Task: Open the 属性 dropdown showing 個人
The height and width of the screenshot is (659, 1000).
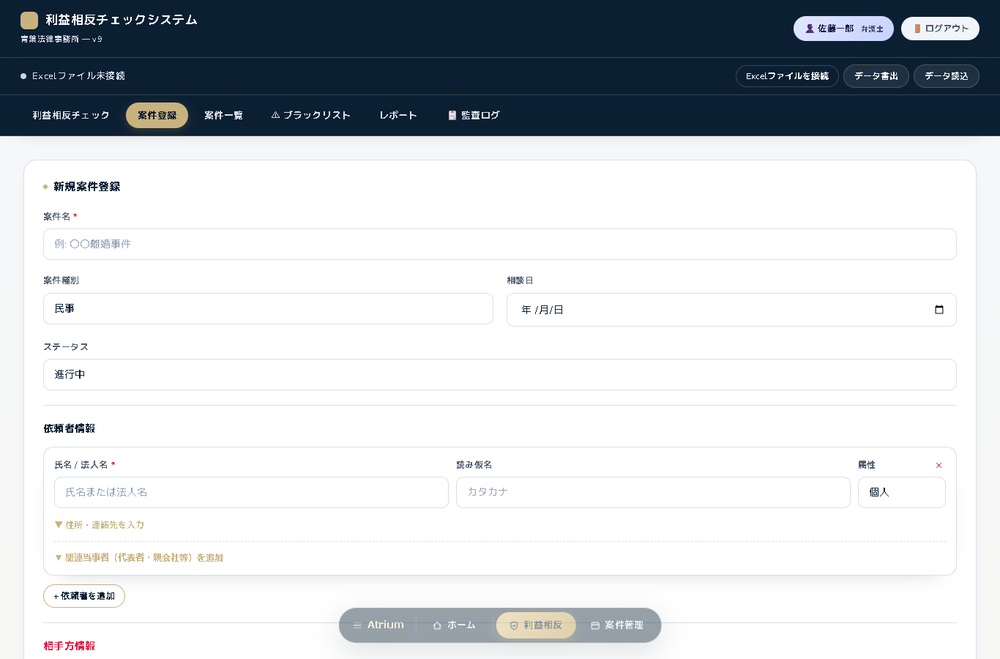Action: click(x=901, y=492)
